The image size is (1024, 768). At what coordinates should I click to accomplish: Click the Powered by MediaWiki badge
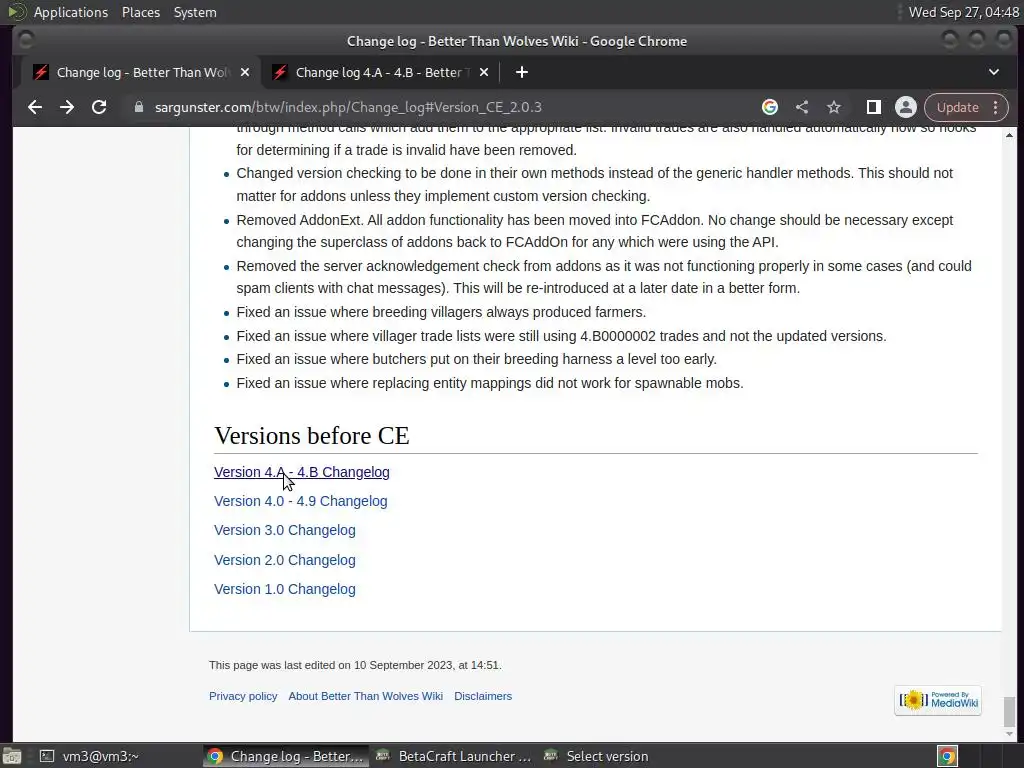click(x=938, y=701)
